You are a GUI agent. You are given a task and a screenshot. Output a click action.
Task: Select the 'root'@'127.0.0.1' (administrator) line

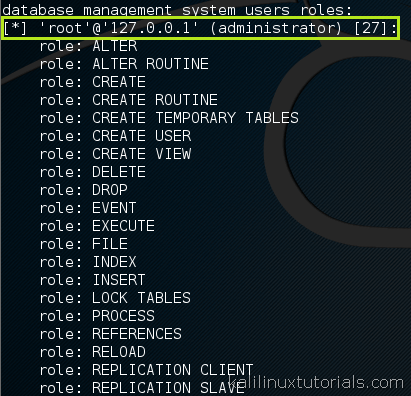(200, 28)
